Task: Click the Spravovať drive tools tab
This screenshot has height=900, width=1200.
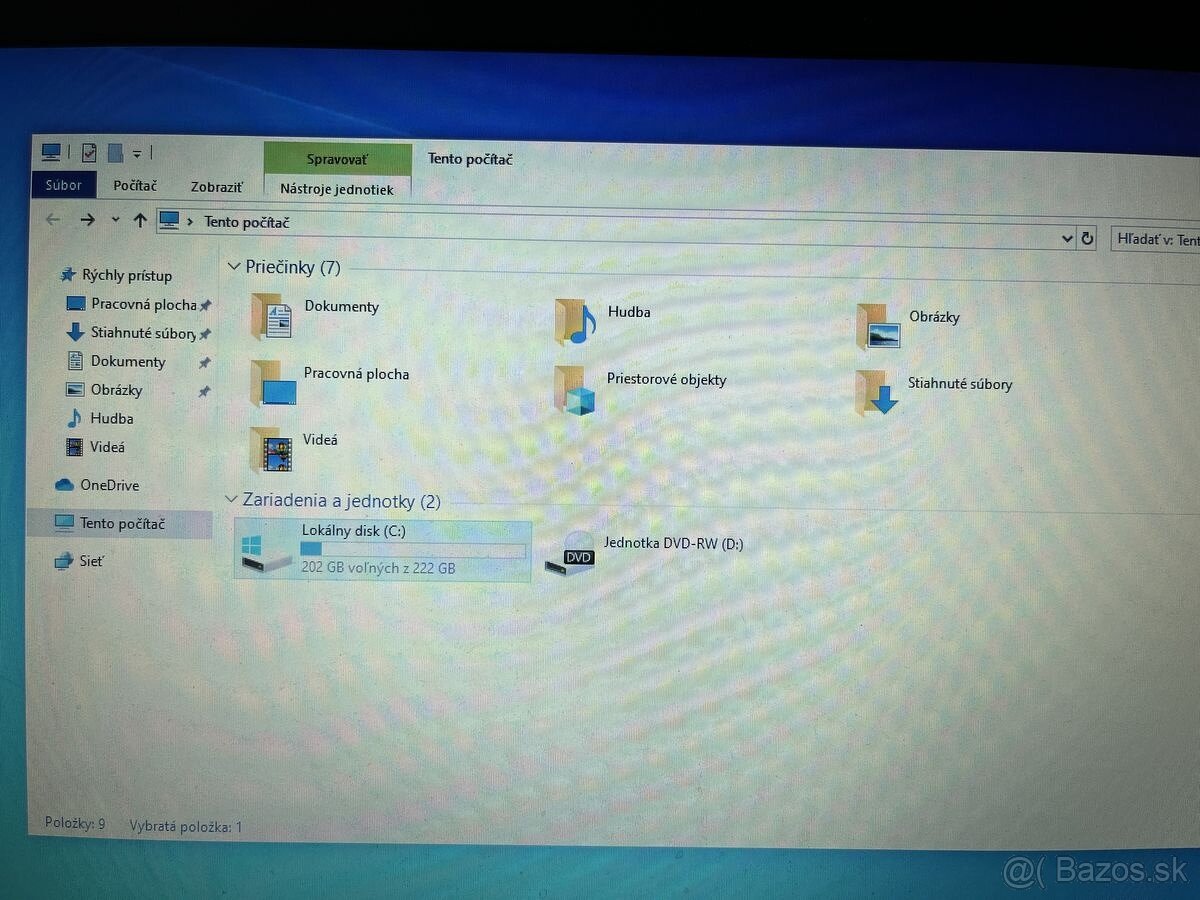Action: pyautogui.click(x=337, y=159)
